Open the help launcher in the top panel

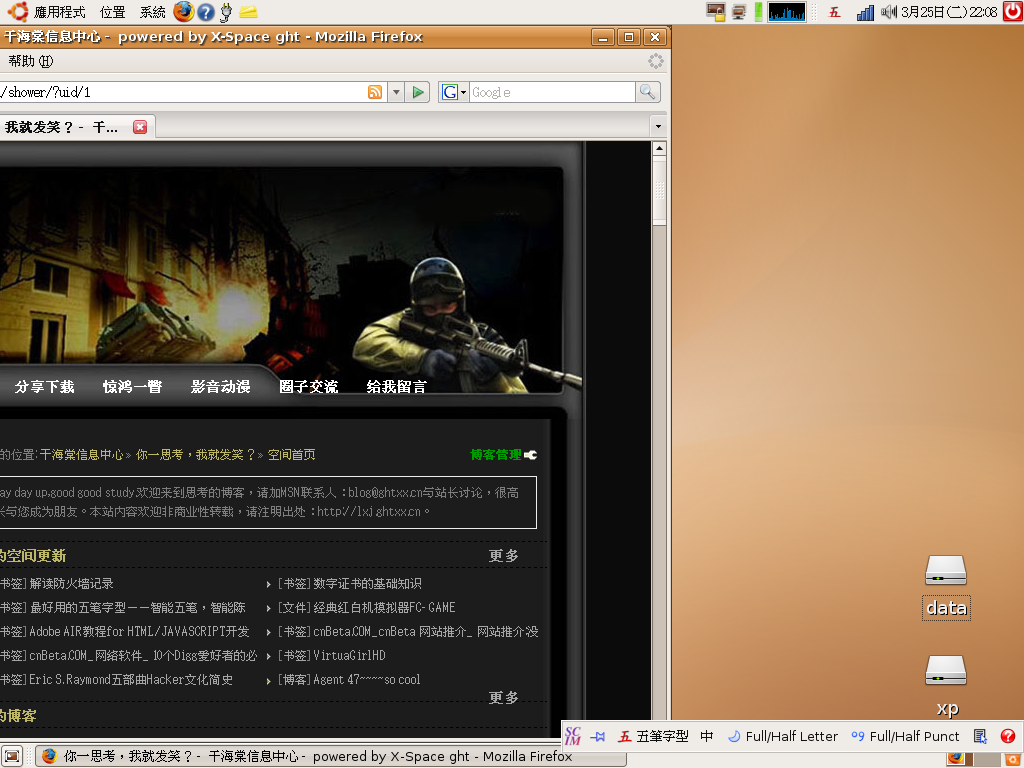tap(206, 12)
